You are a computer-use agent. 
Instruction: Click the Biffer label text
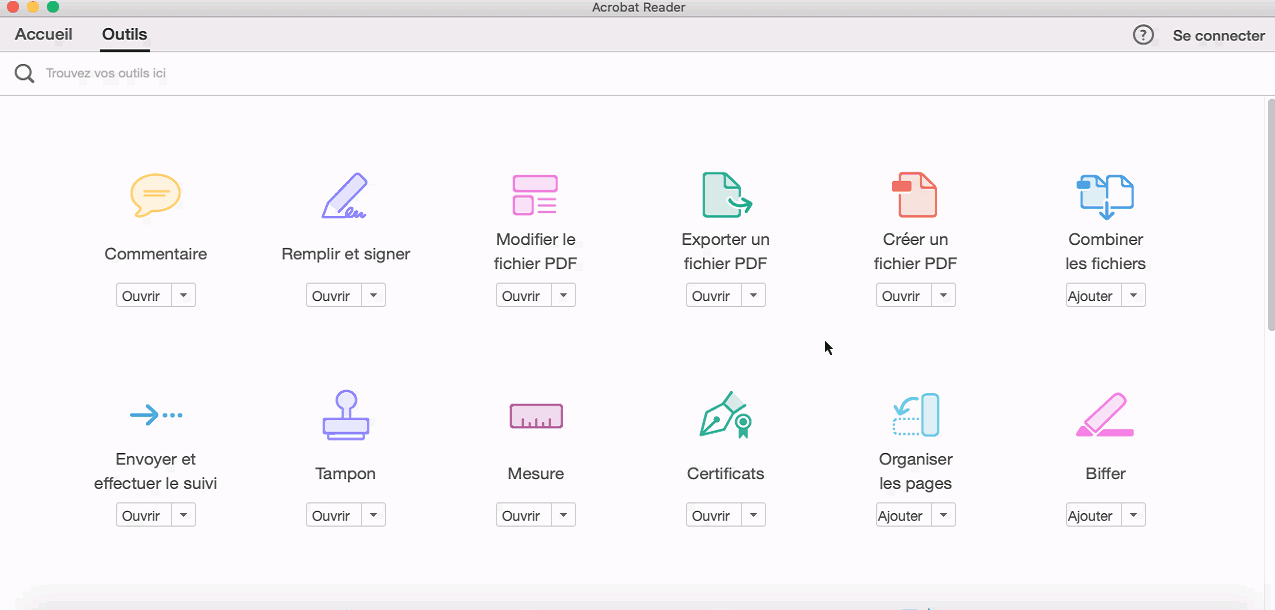coord(1106,474)
